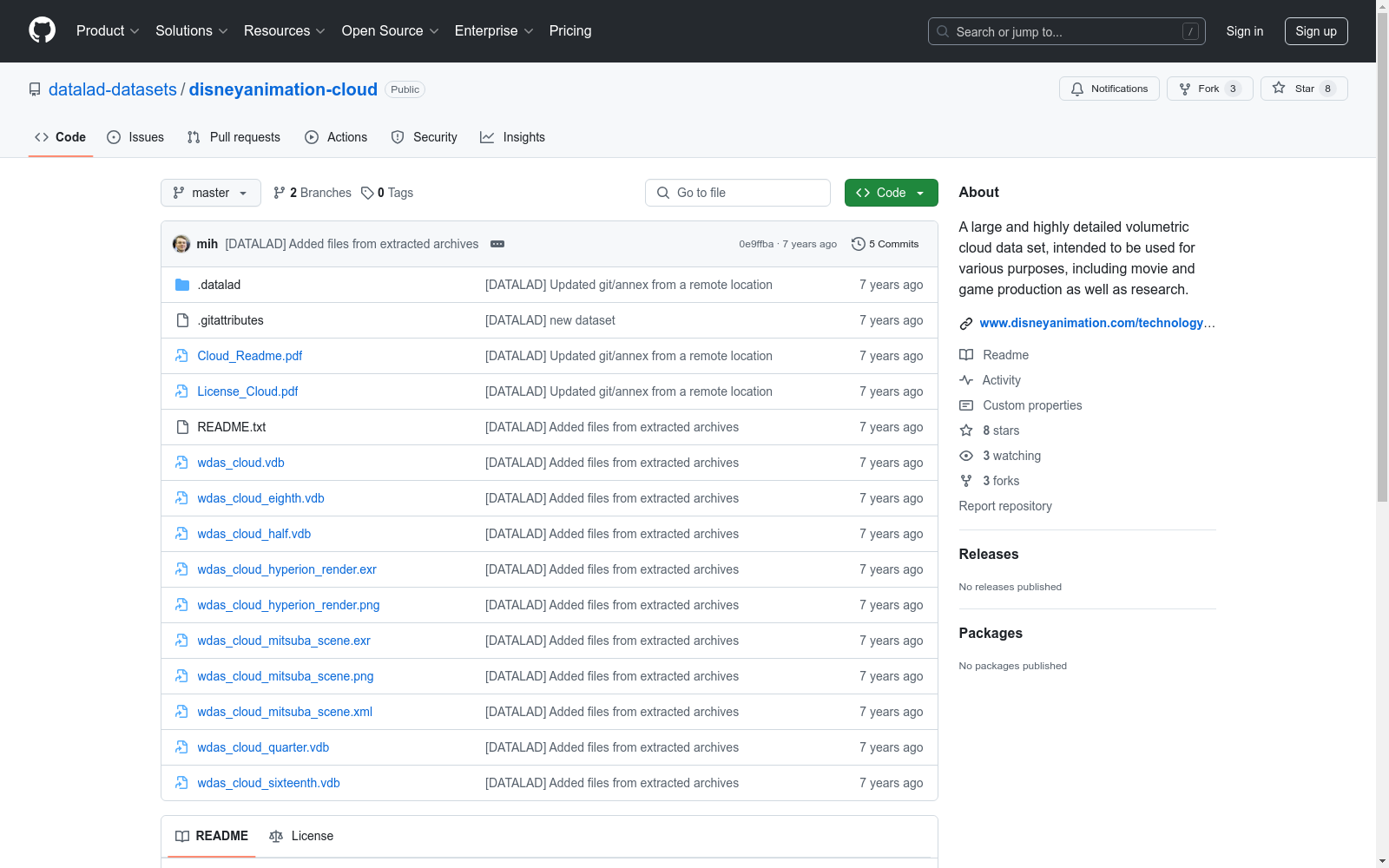
Task: Open wdas_cloud_mitsuba_scene.xml symlink icon
Action: [x=182, y=712]
